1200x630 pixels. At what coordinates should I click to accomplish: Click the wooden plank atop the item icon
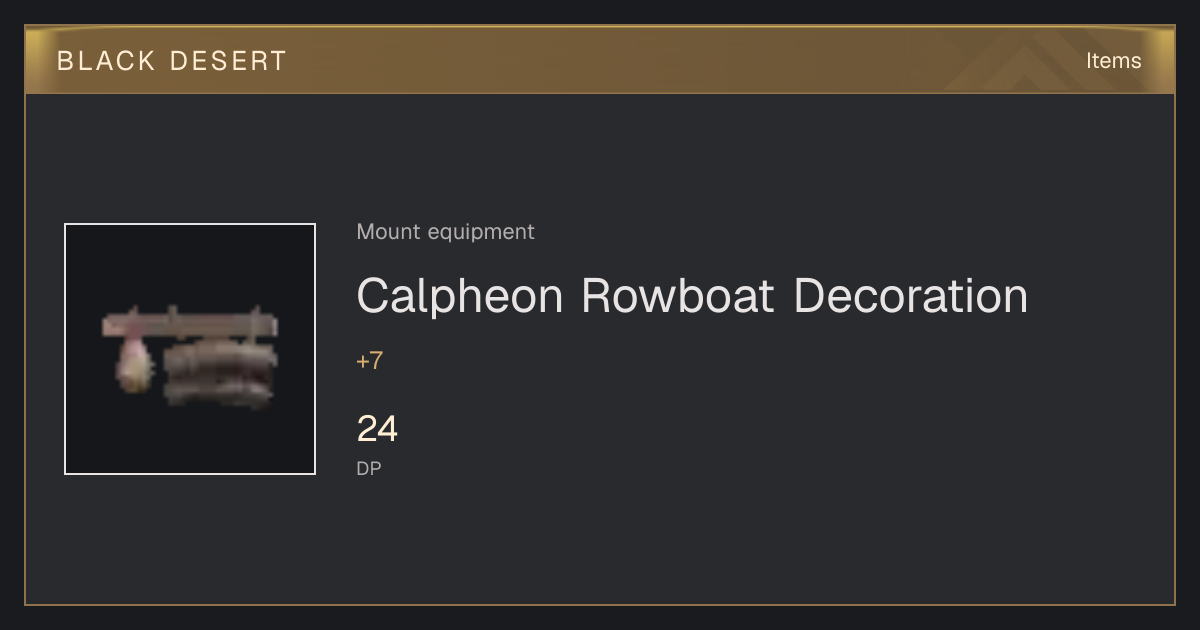190,323
